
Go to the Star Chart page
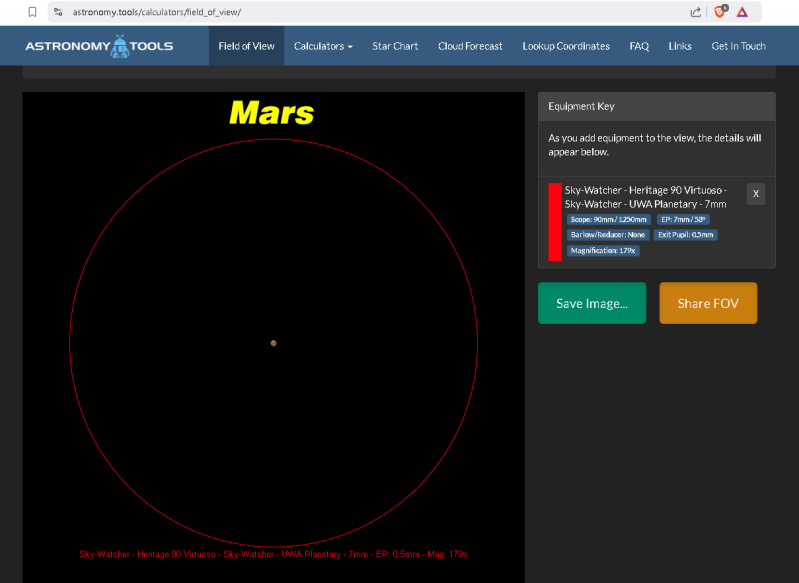(395, 46)
